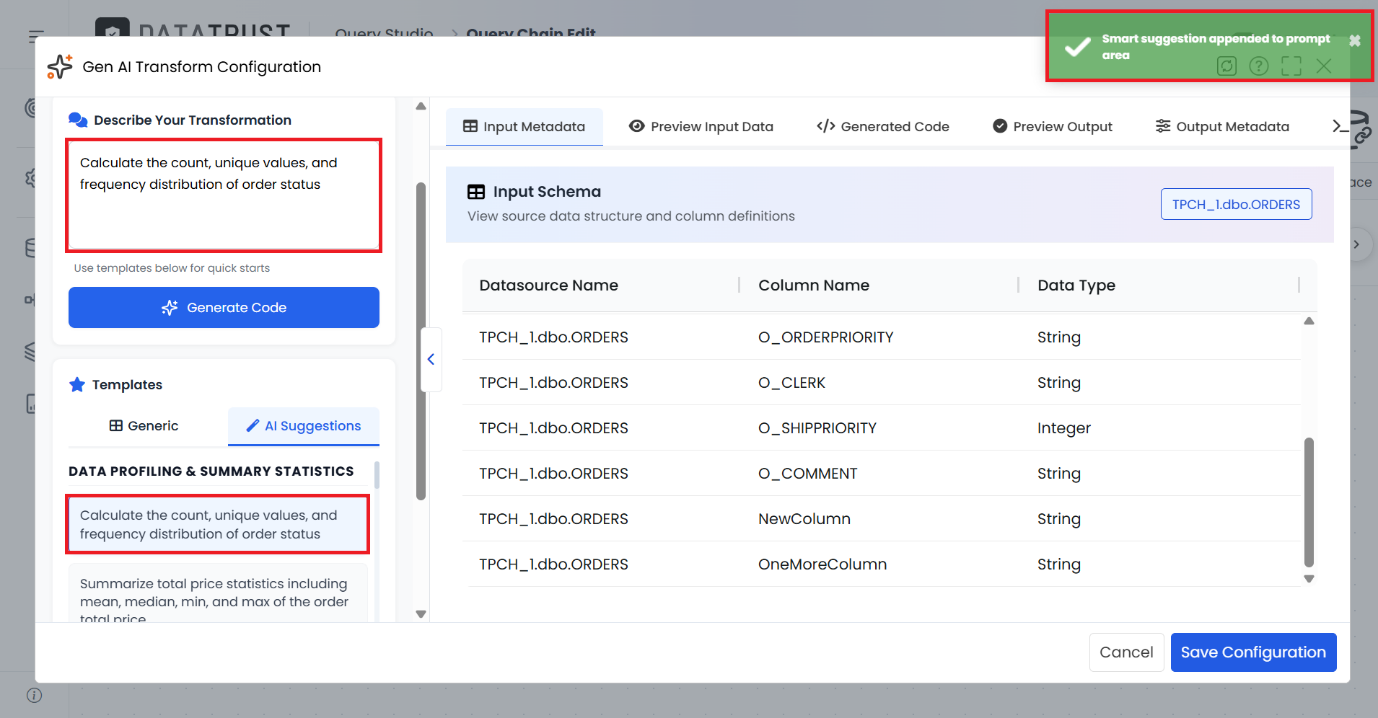Image resolution: width=1378 pixels, height=718 pixels.
Task: Select the AI Suggestions templates tab
Action: (303, 426)
